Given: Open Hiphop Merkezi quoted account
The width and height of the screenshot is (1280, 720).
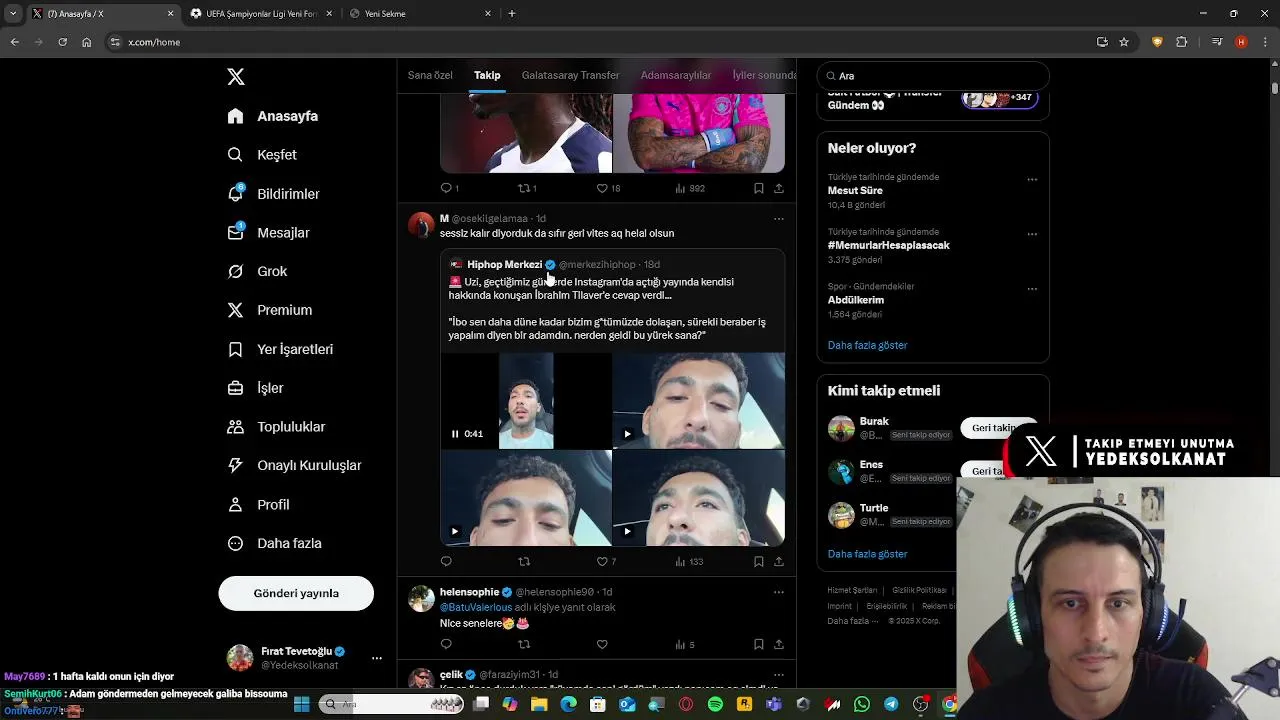Looking at the screenshot, I should pyautogui.click(x=505, y=265).
